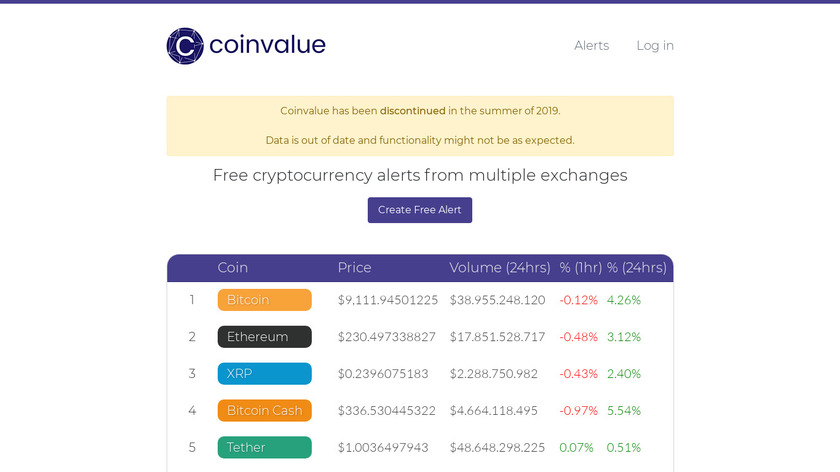The width and height of the screenshot is (840, 472).
Task: Select the orange Bitcoin coin badge
Action: pos(264,300)
